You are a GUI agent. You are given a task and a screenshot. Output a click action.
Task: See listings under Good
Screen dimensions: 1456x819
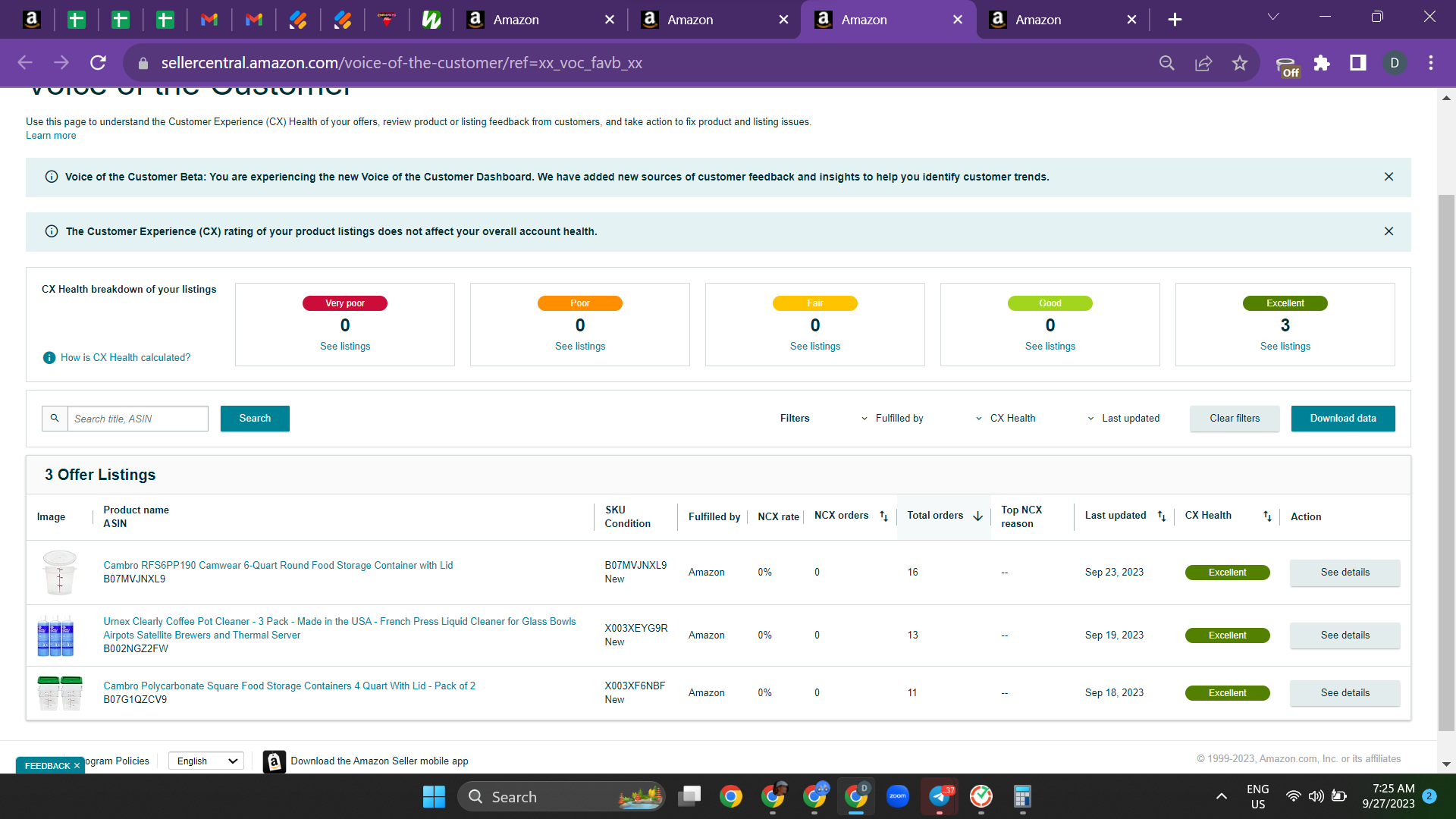pyautogui.click(x=1050, y=347)
